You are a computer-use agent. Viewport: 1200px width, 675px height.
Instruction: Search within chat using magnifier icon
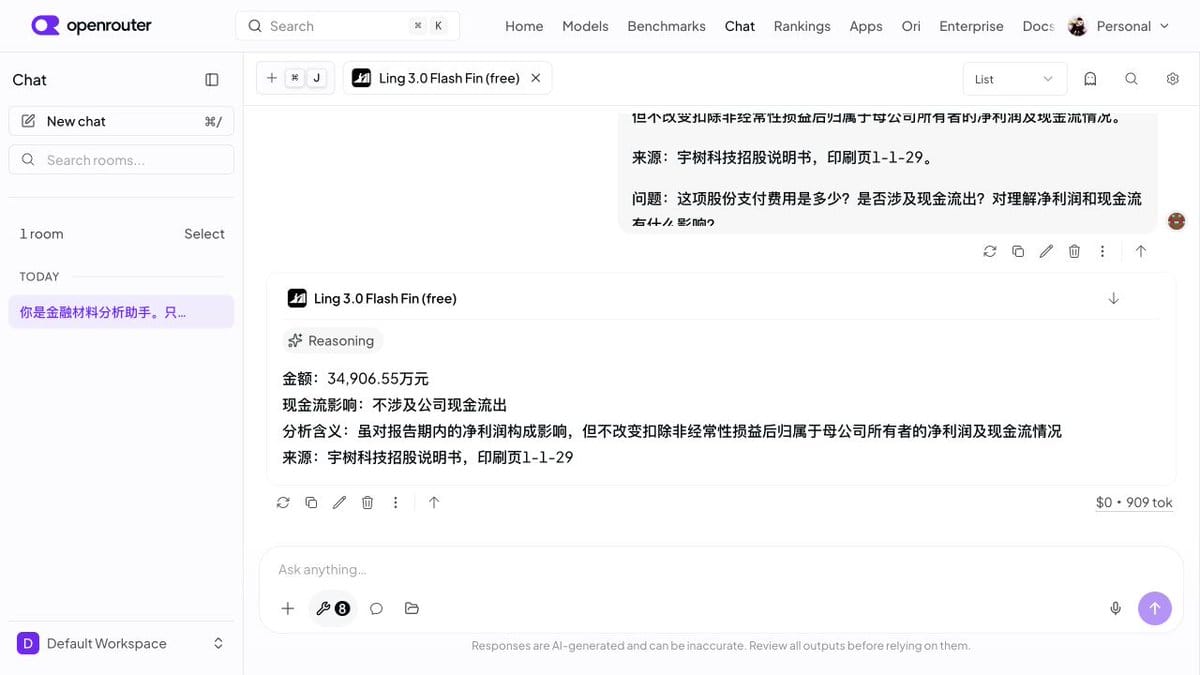[x=1131, y=79]
